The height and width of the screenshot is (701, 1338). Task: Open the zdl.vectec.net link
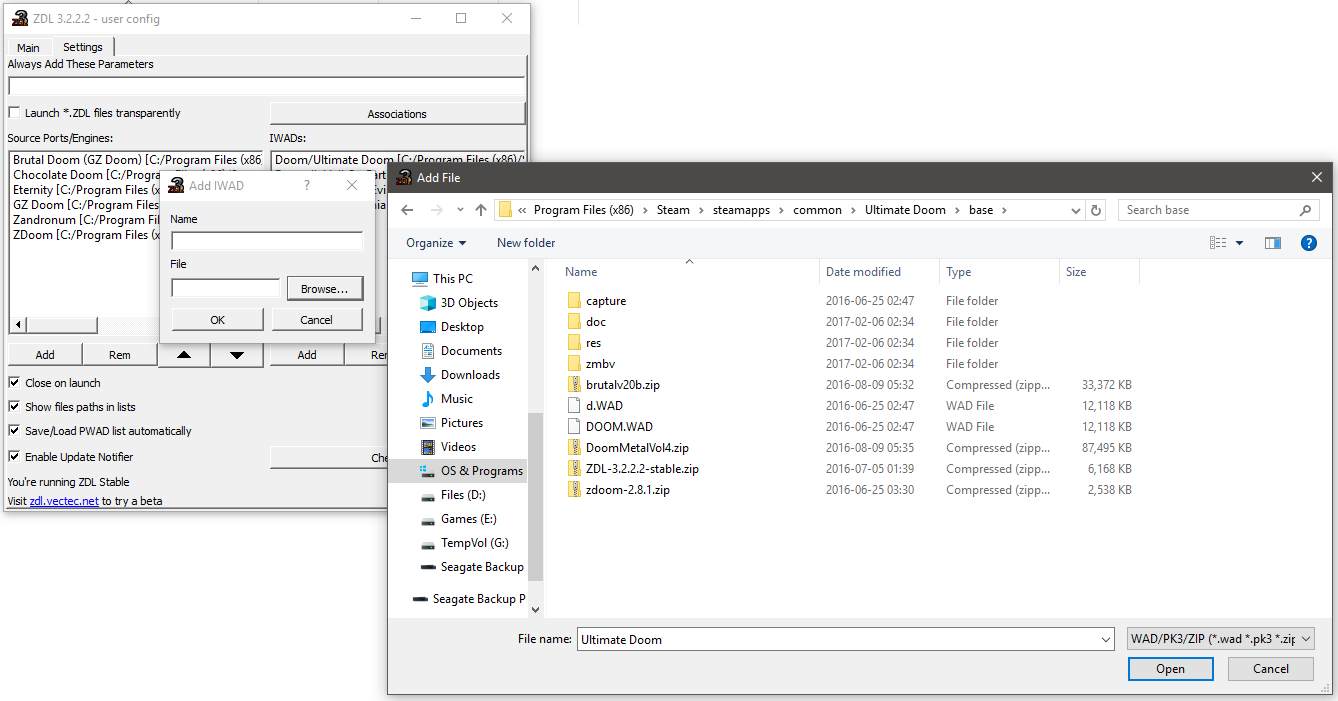click(64, 501)
